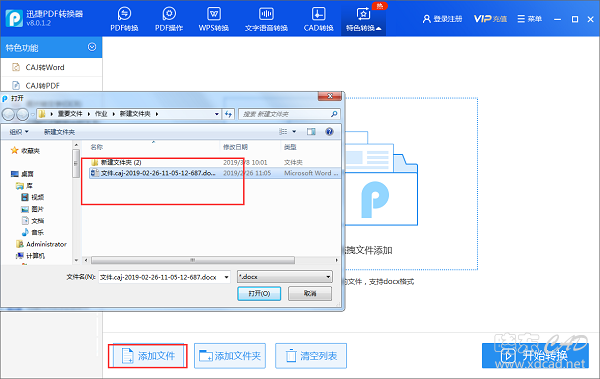This screenshot has width=600, height=379.
Task: Click the search magnifier icon
Action: [x=334, y=114]
